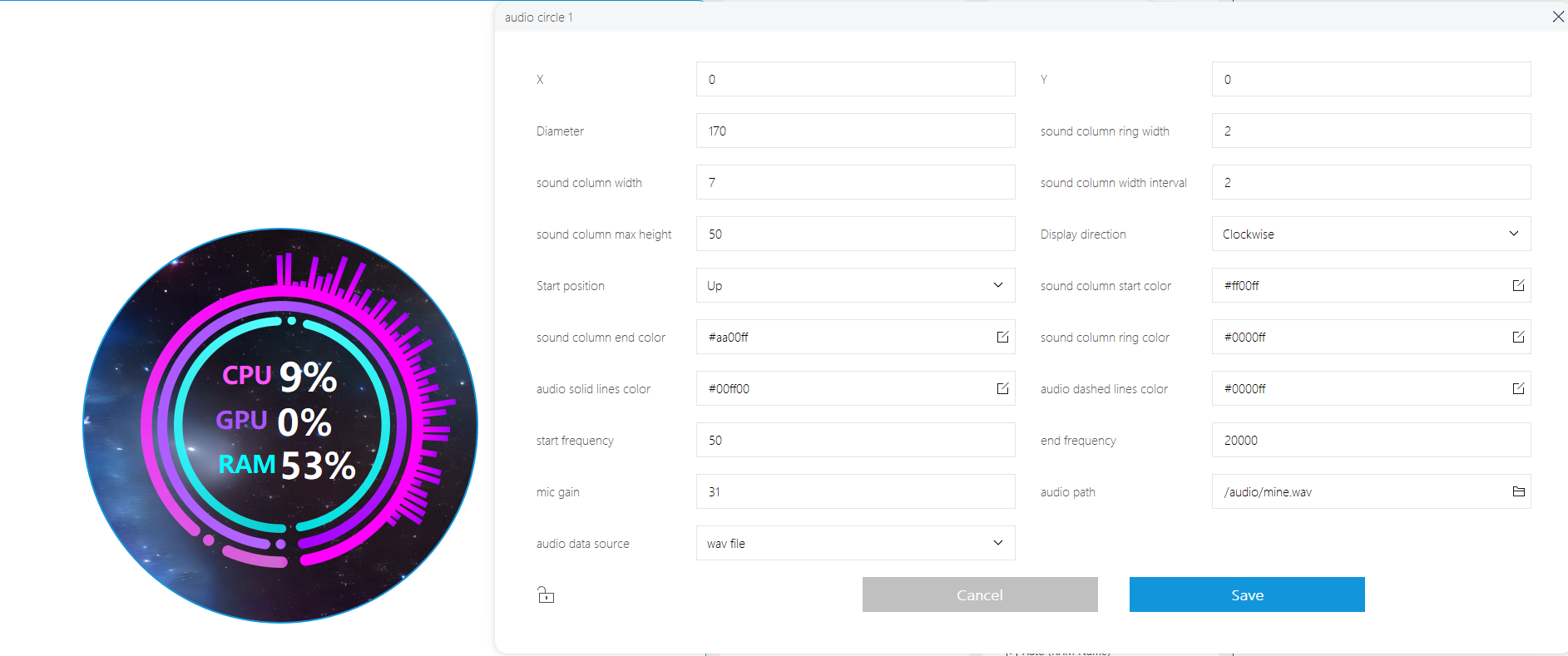Edit the end frequency field
The height and width of the screenshot is (656, 1568).
[1371, 440]
